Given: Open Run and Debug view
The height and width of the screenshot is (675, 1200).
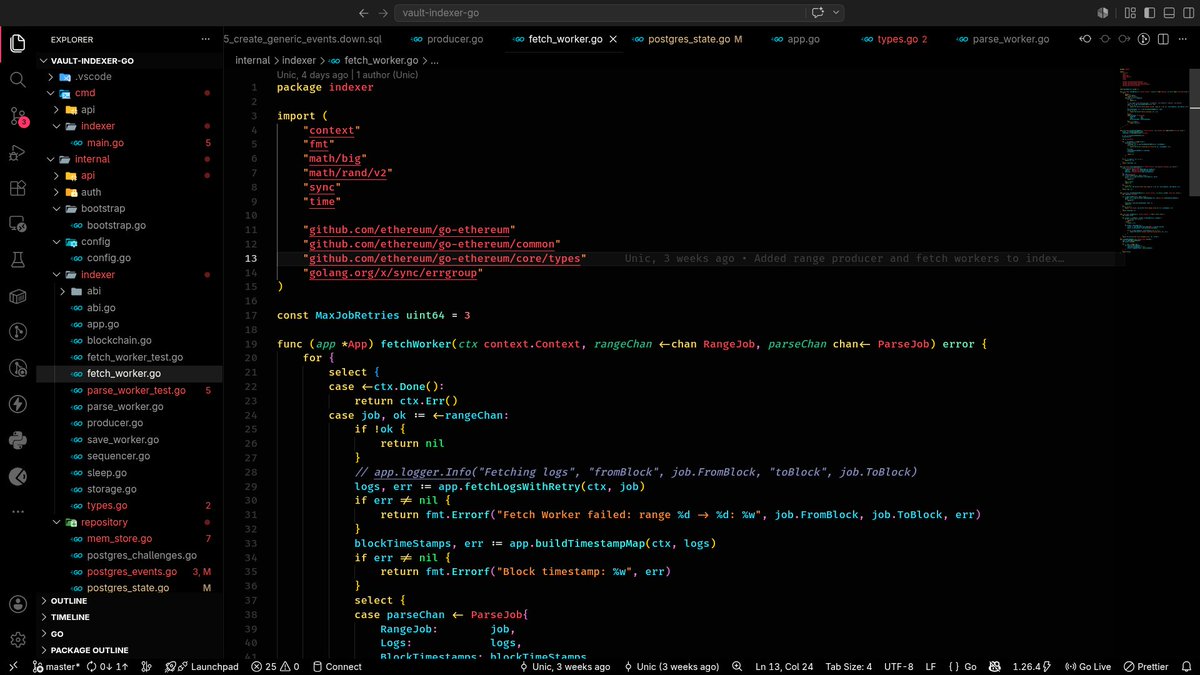Looking at the screenshot, I should [x=17, y=152].
